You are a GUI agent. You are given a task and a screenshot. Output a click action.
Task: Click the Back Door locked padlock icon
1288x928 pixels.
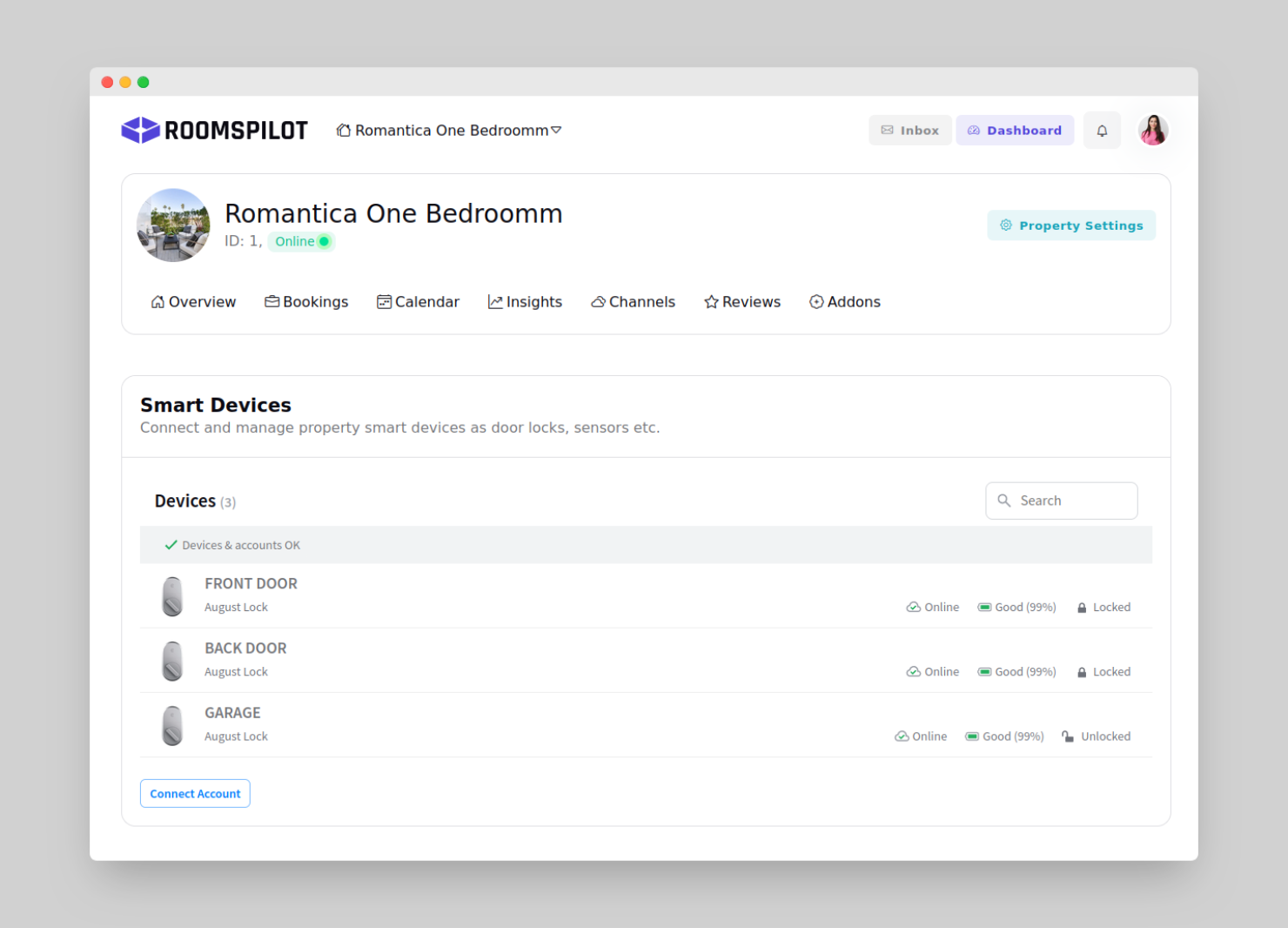point(1082,672)
